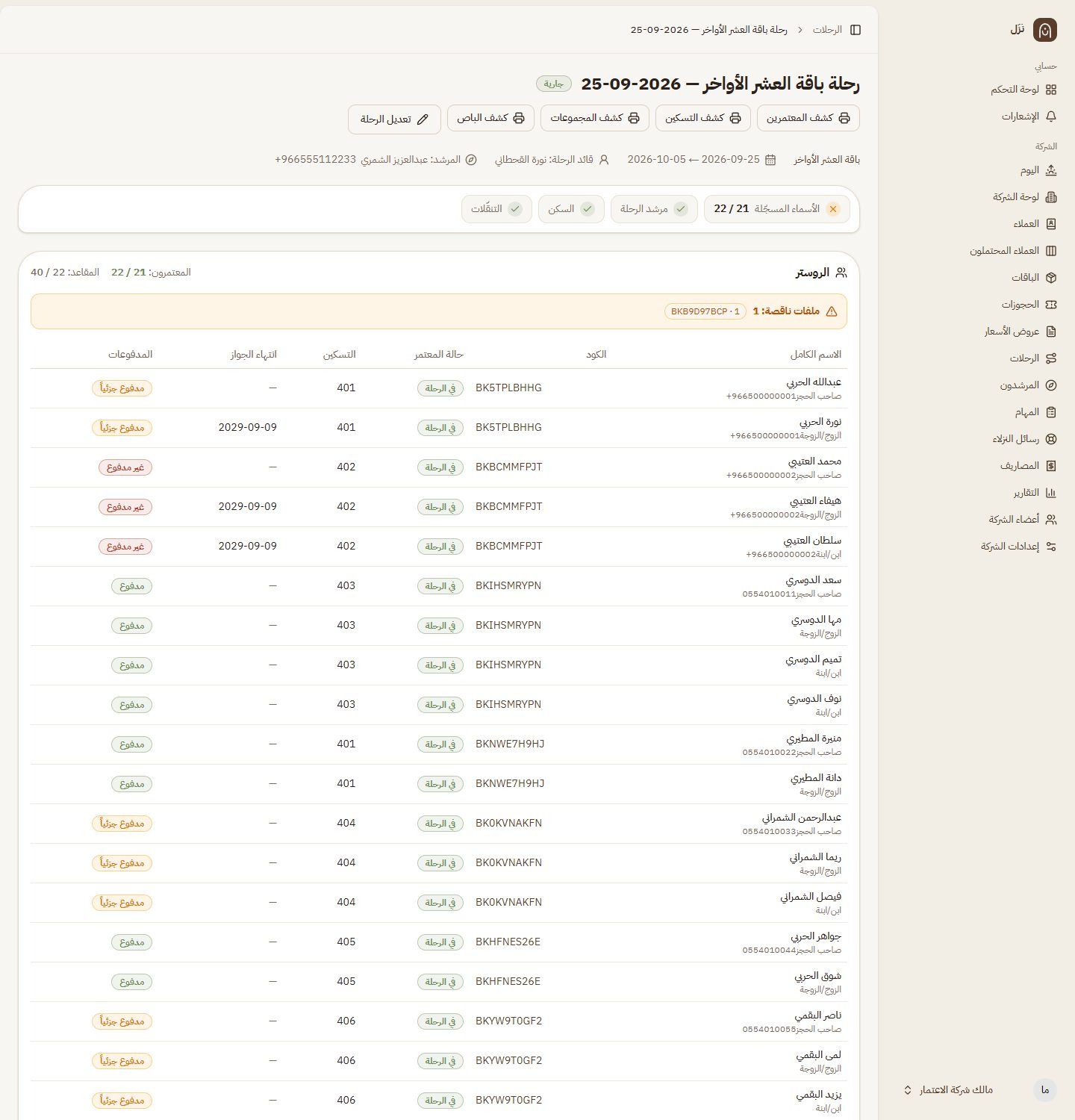Screen dimensions: 1075x1120
Task: Click the نزل app logo icon
Action: 1045,30
